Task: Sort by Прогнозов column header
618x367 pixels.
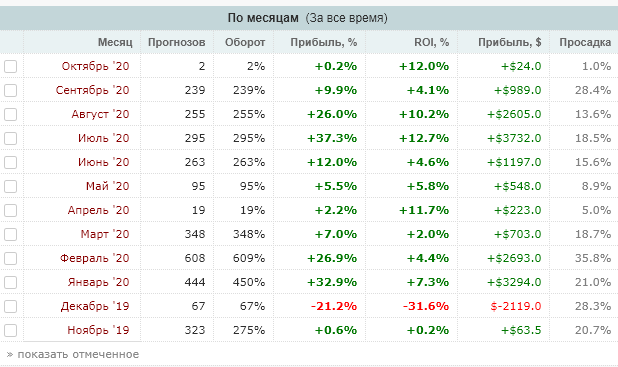Action: (177, 42)
